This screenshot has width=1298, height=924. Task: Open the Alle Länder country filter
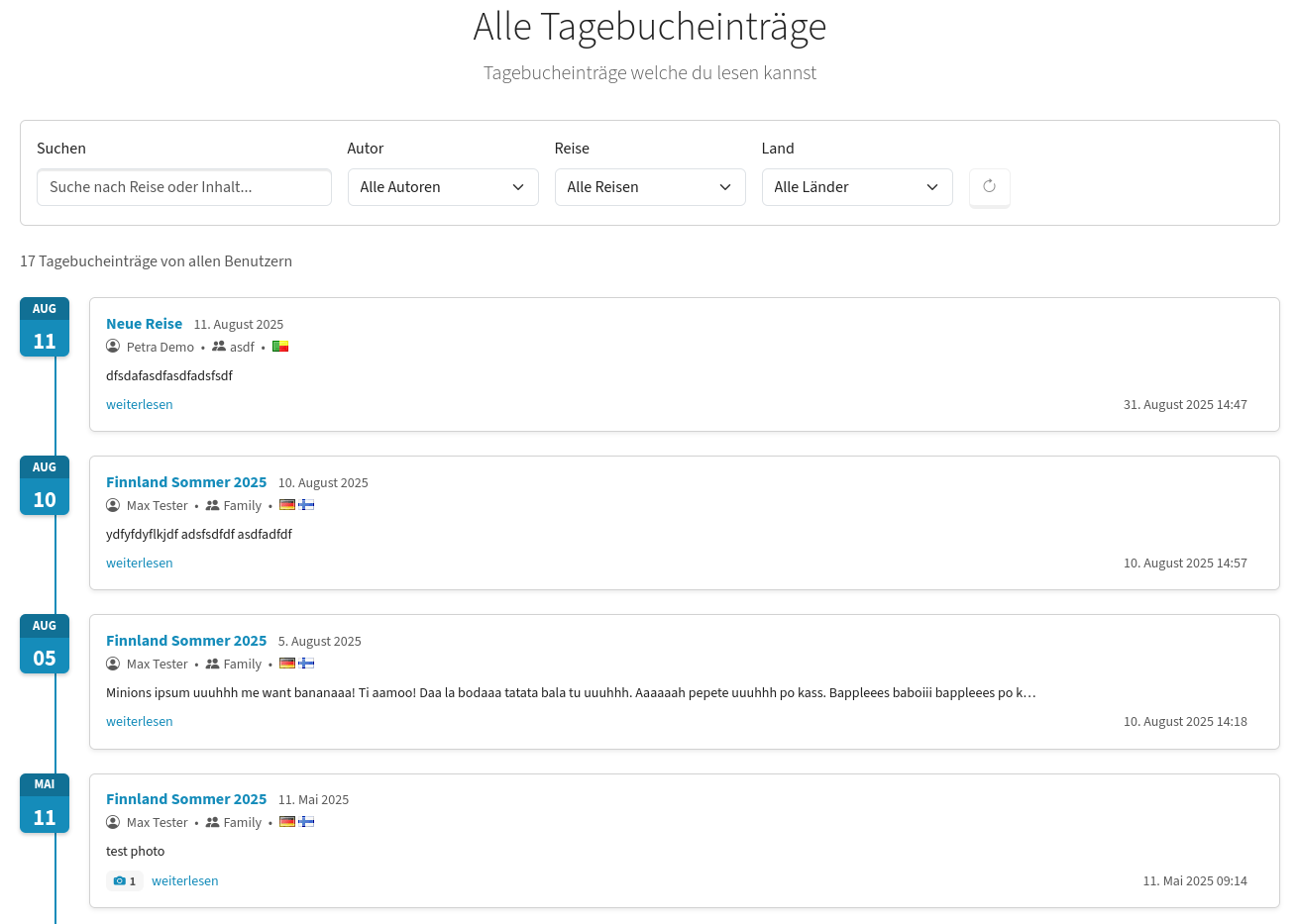tap(857, 187)
